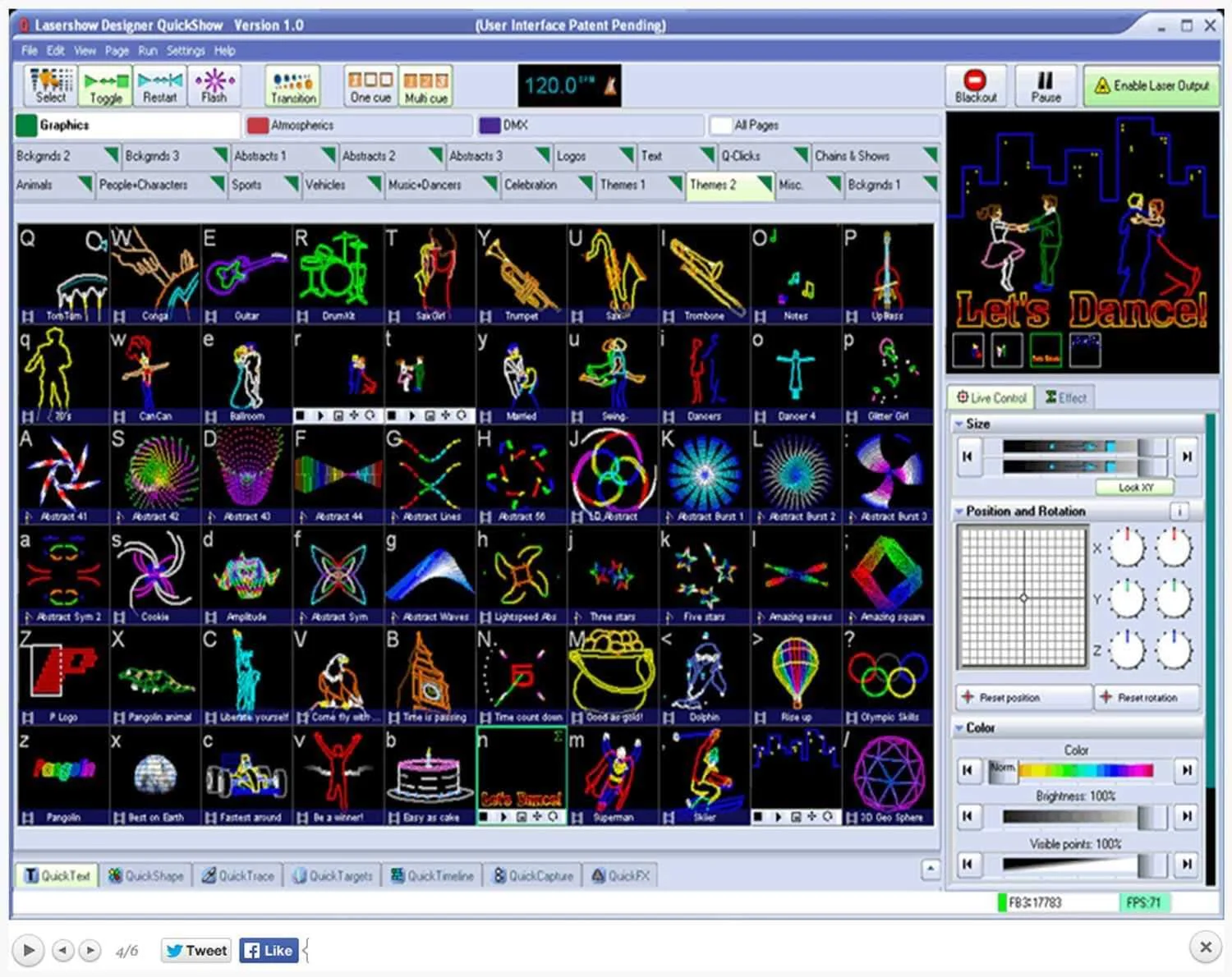Screen dimensions: 1232x977
Task: Adjust the Color hue rainbow slider
Action: coord(1077,770)
